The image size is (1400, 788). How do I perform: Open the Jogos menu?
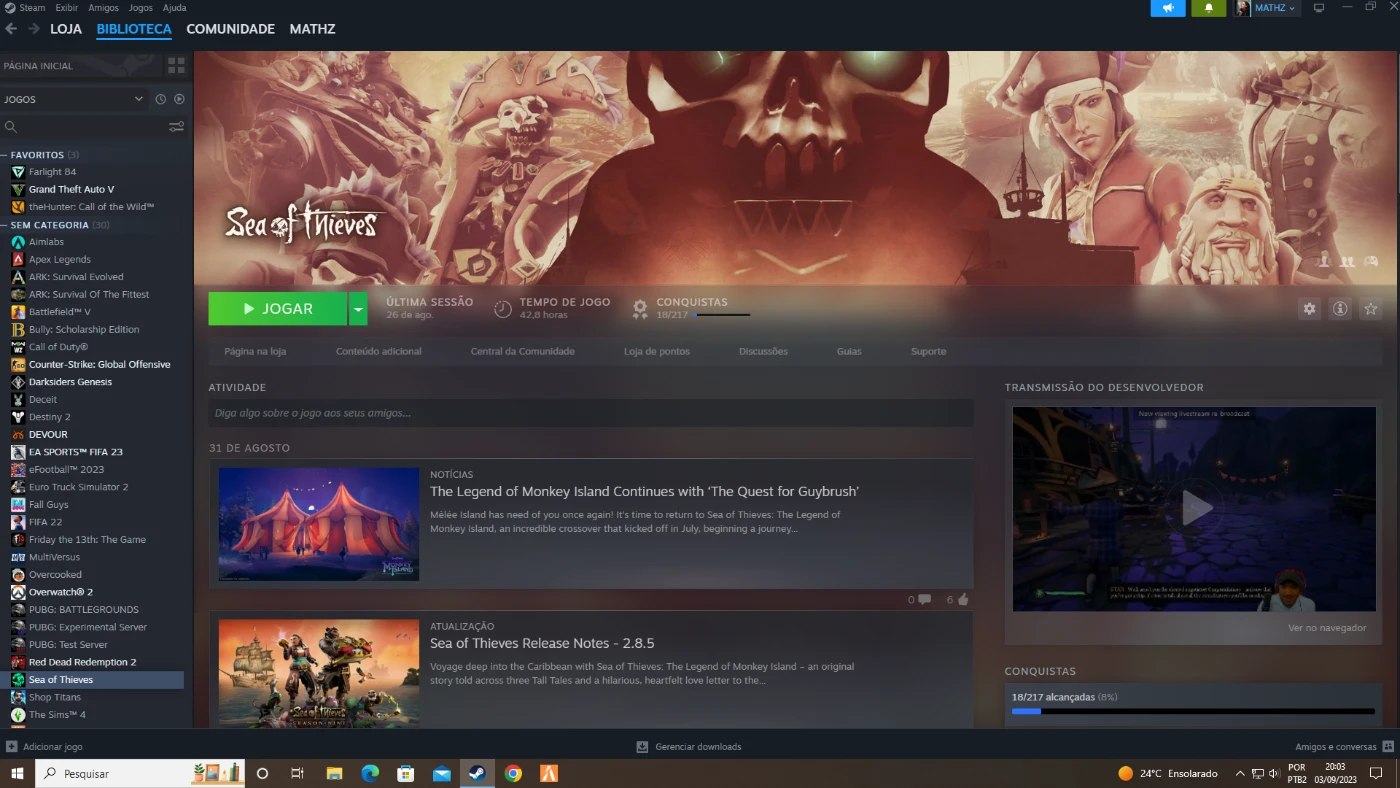[x=141, y=7]
